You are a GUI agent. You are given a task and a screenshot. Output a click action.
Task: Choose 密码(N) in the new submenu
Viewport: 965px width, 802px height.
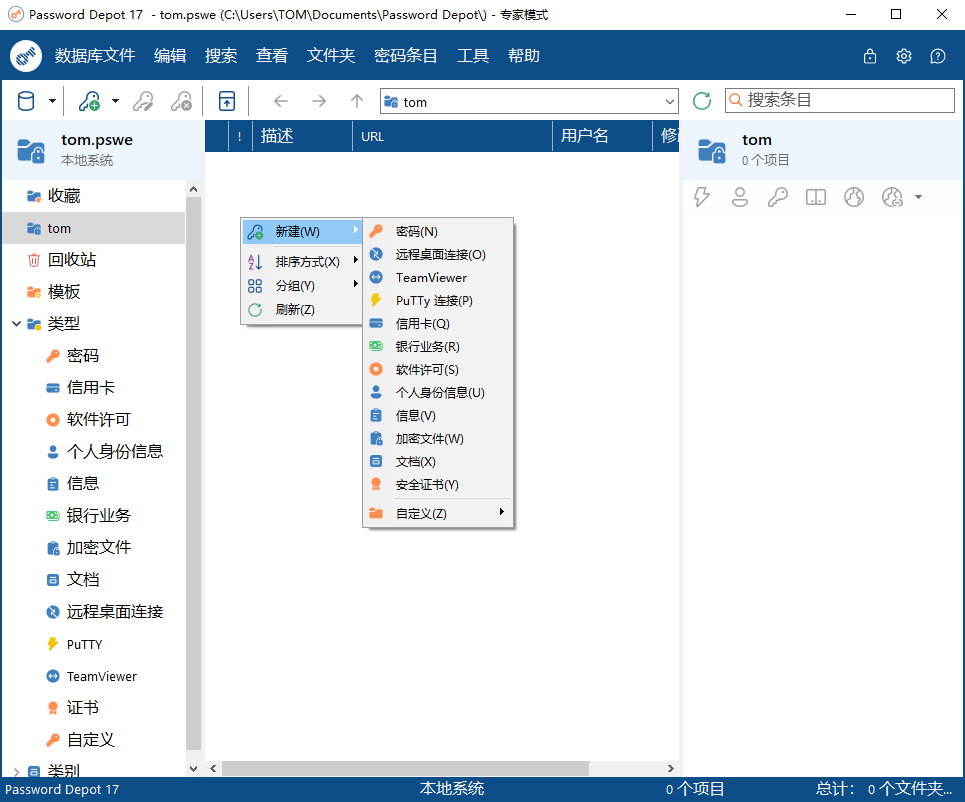438,231
